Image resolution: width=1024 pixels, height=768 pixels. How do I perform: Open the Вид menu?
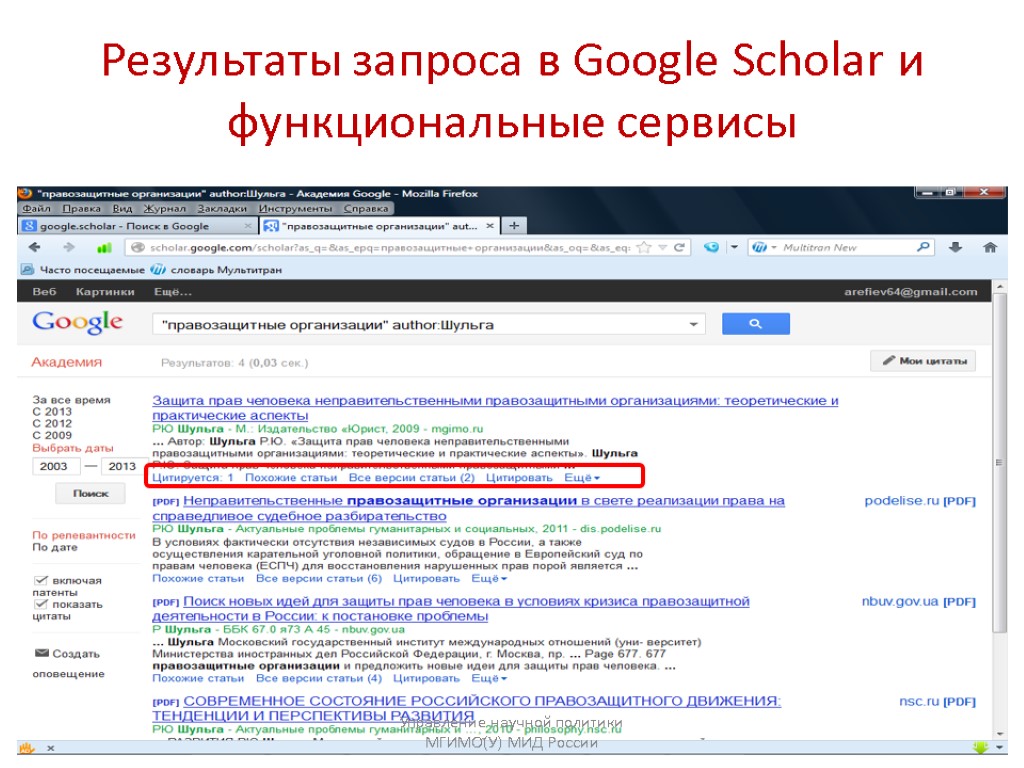click(x=122, y=208)
